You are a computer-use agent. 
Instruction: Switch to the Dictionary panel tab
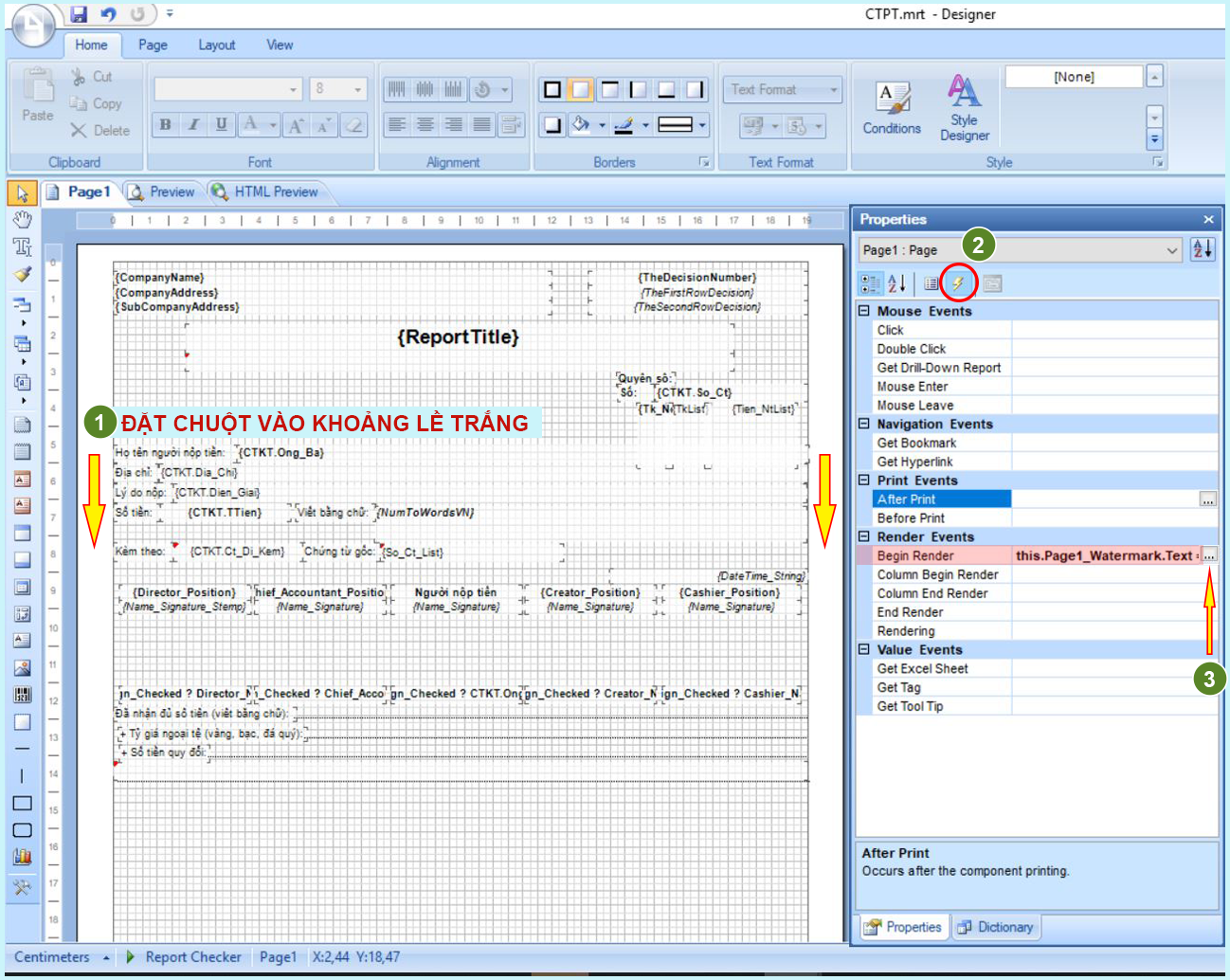995,927
